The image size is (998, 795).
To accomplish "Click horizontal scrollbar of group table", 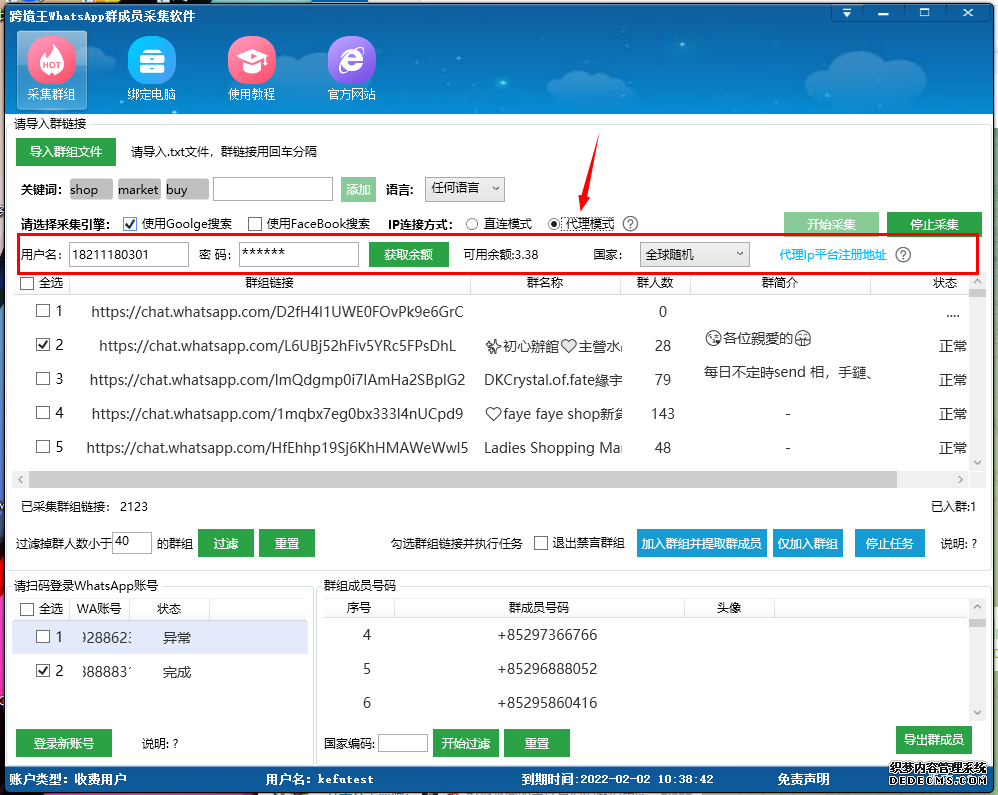I will point(463,479).
